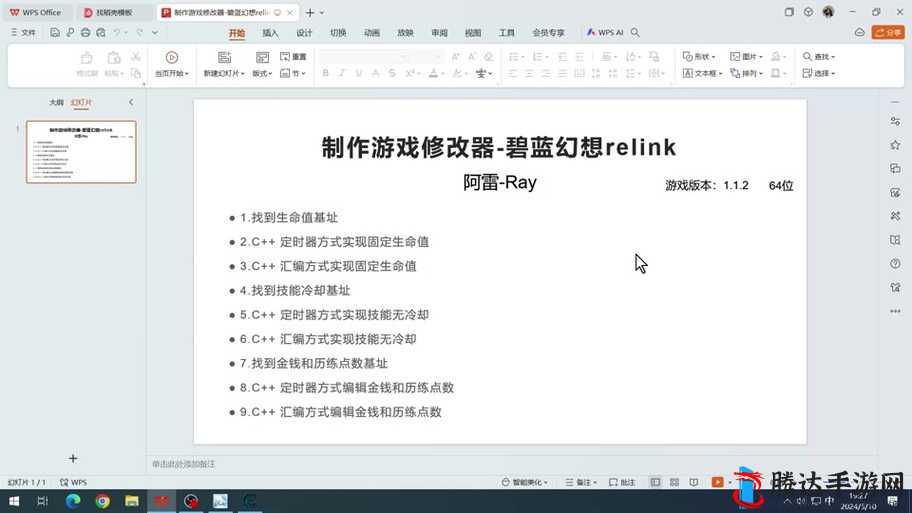The image size is (912, 513).
Task: Click the Cut scissors icon
Action: coord(136,56)
